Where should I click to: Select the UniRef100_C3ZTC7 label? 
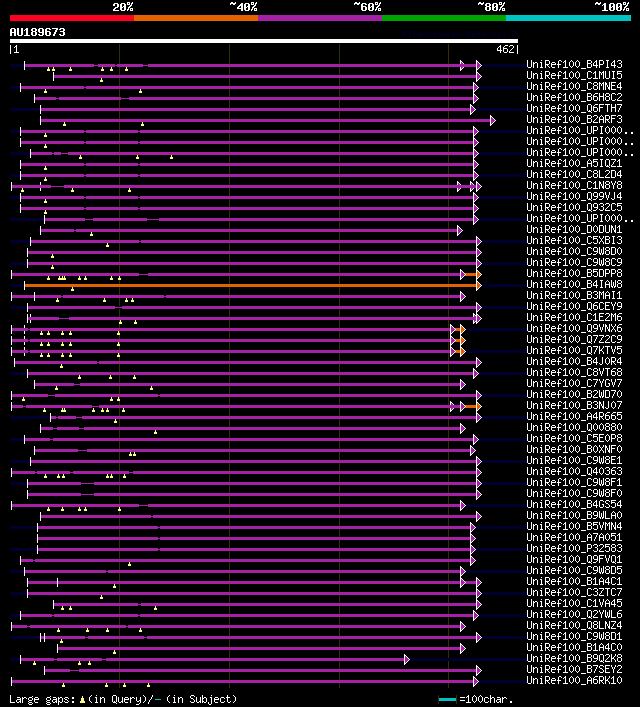coord(574,592)
